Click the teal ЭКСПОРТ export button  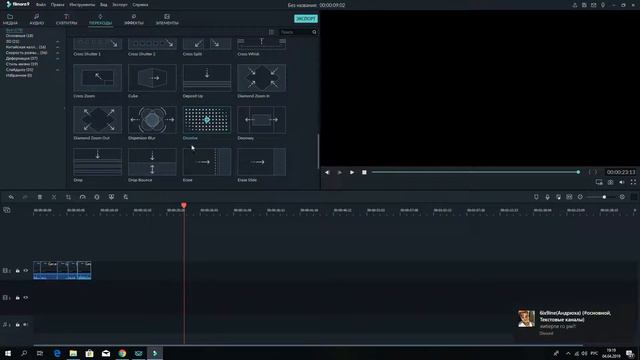[x=306, y=19]
